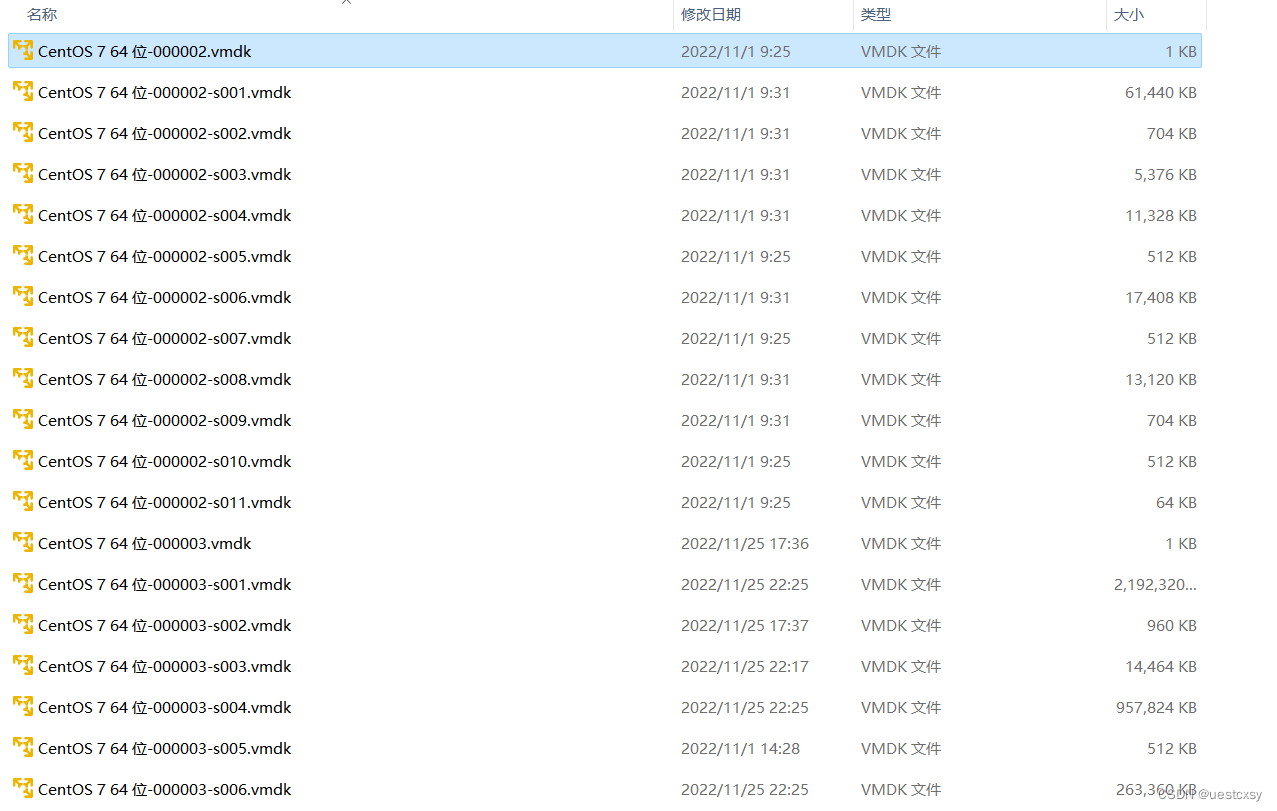Select file name CentOS 7 64 位-000003-s004.vmdk

pyautogui.click(x=165, y=707)
